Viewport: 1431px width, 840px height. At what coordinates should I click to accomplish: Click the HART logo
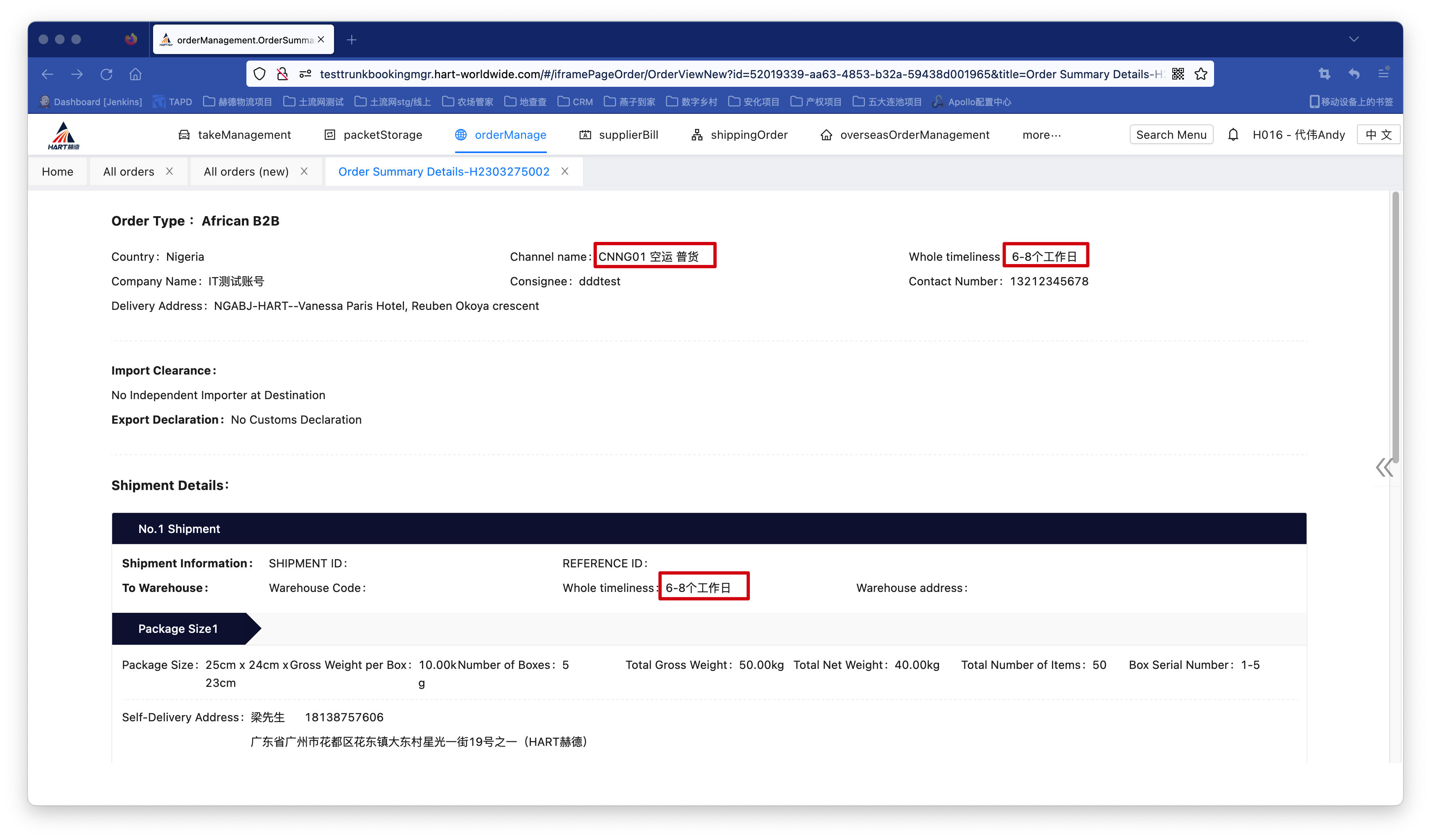click(x=63, y=136)
